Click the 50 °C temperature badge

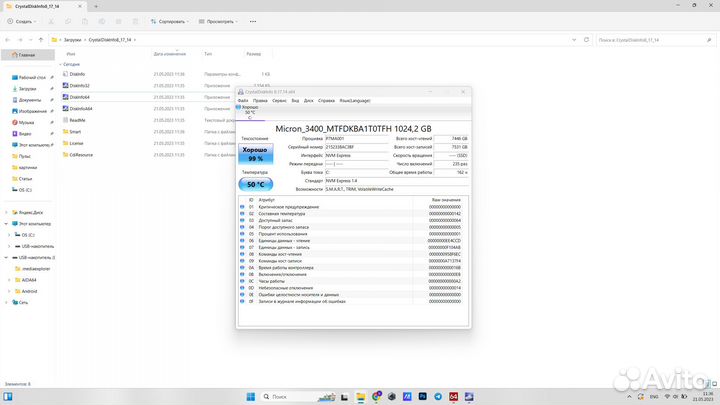(x=255, y=184)
